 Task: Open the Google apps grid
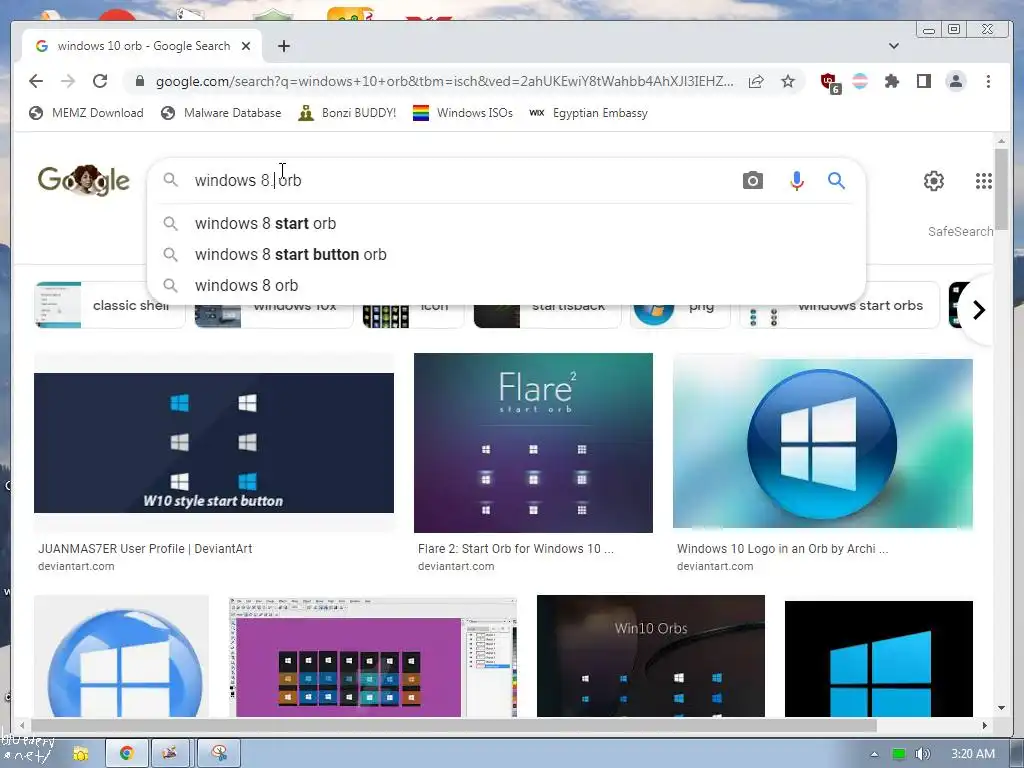(984, 181)
